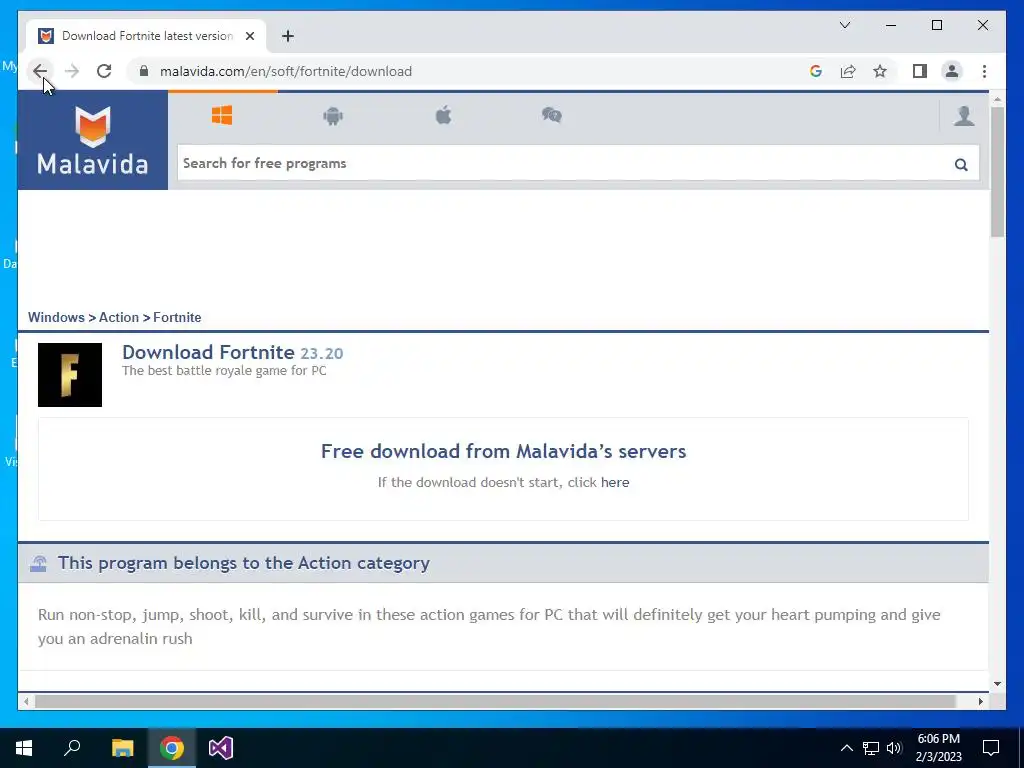Screen dimensions: 1024x768
Task: Click the Fortnite F thumbnail
Action: (70, 375)
